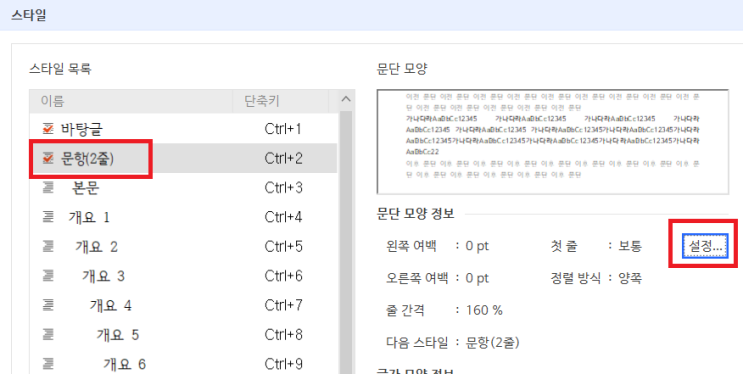Click the Ctrl+2 shortcut cell
Screen dimensions: 743x374
pos(283,158)
